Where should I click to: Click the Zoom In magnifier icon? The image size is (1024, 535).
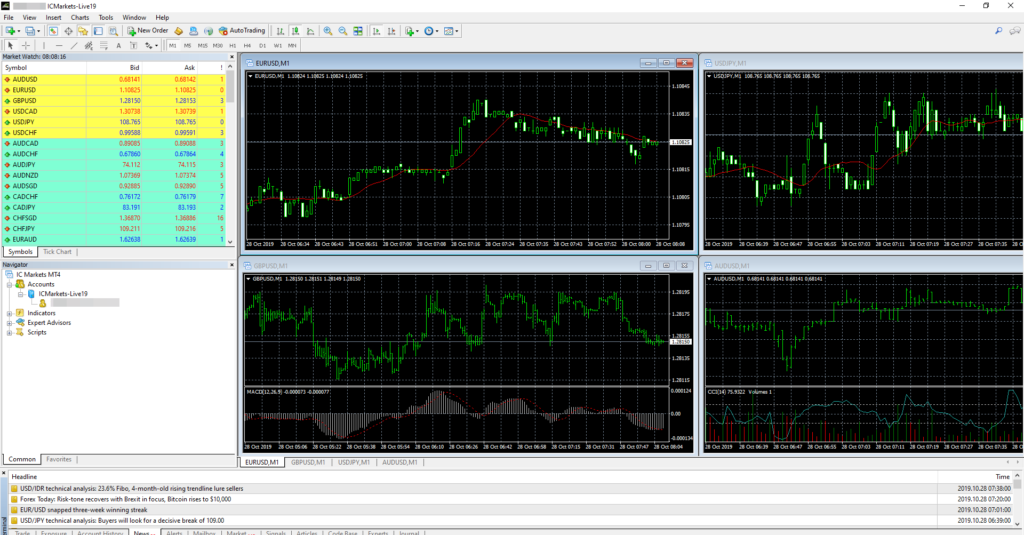coord(327,31)
